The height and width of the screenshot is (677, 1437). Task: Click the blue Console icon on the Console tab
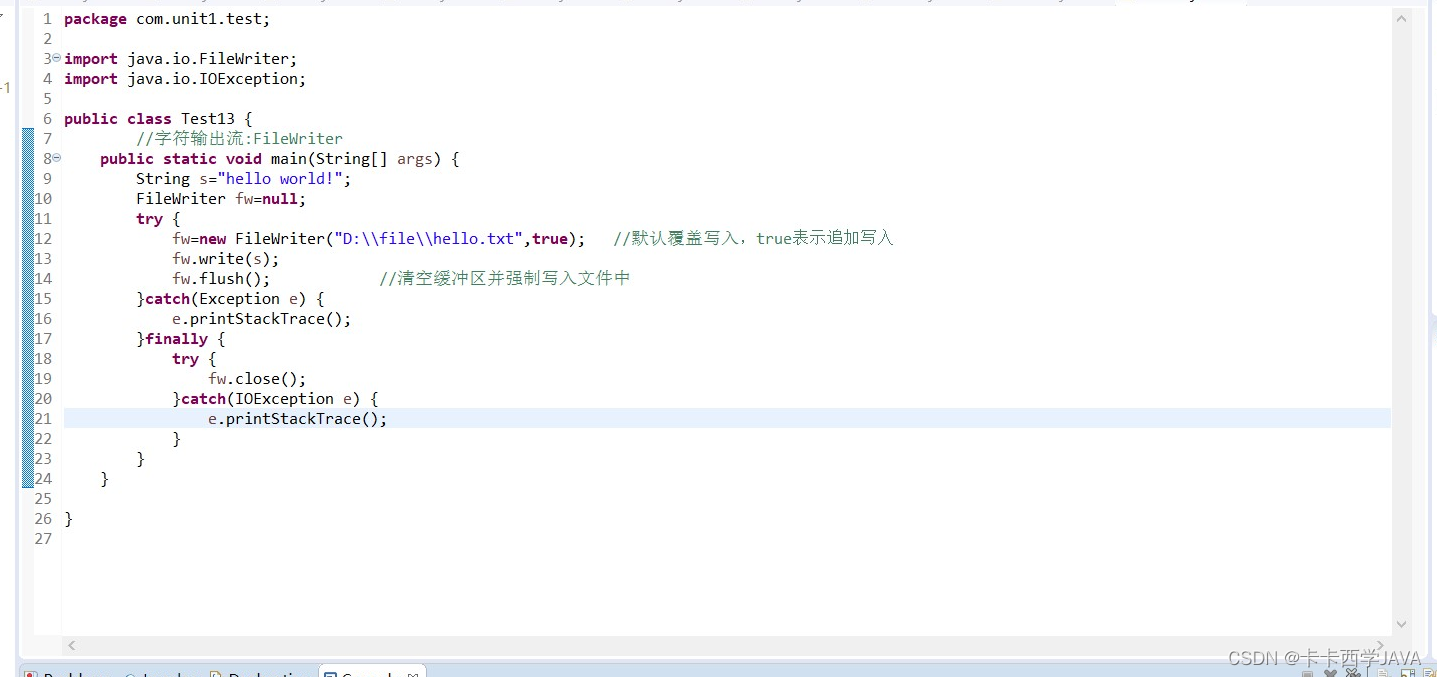[331, 673]
